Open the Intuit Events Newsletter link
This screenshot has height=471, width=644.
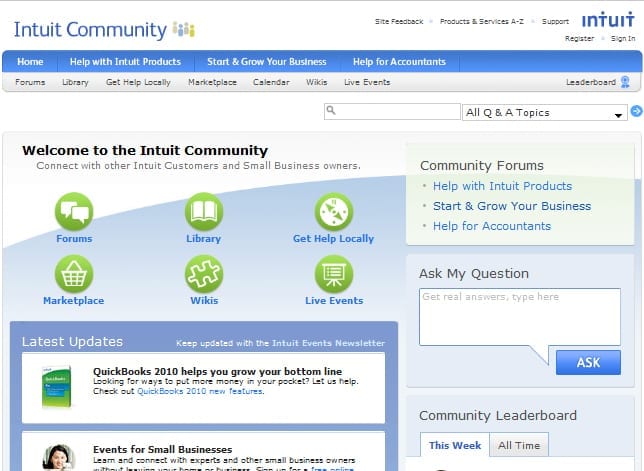click(x=328, y=343)
